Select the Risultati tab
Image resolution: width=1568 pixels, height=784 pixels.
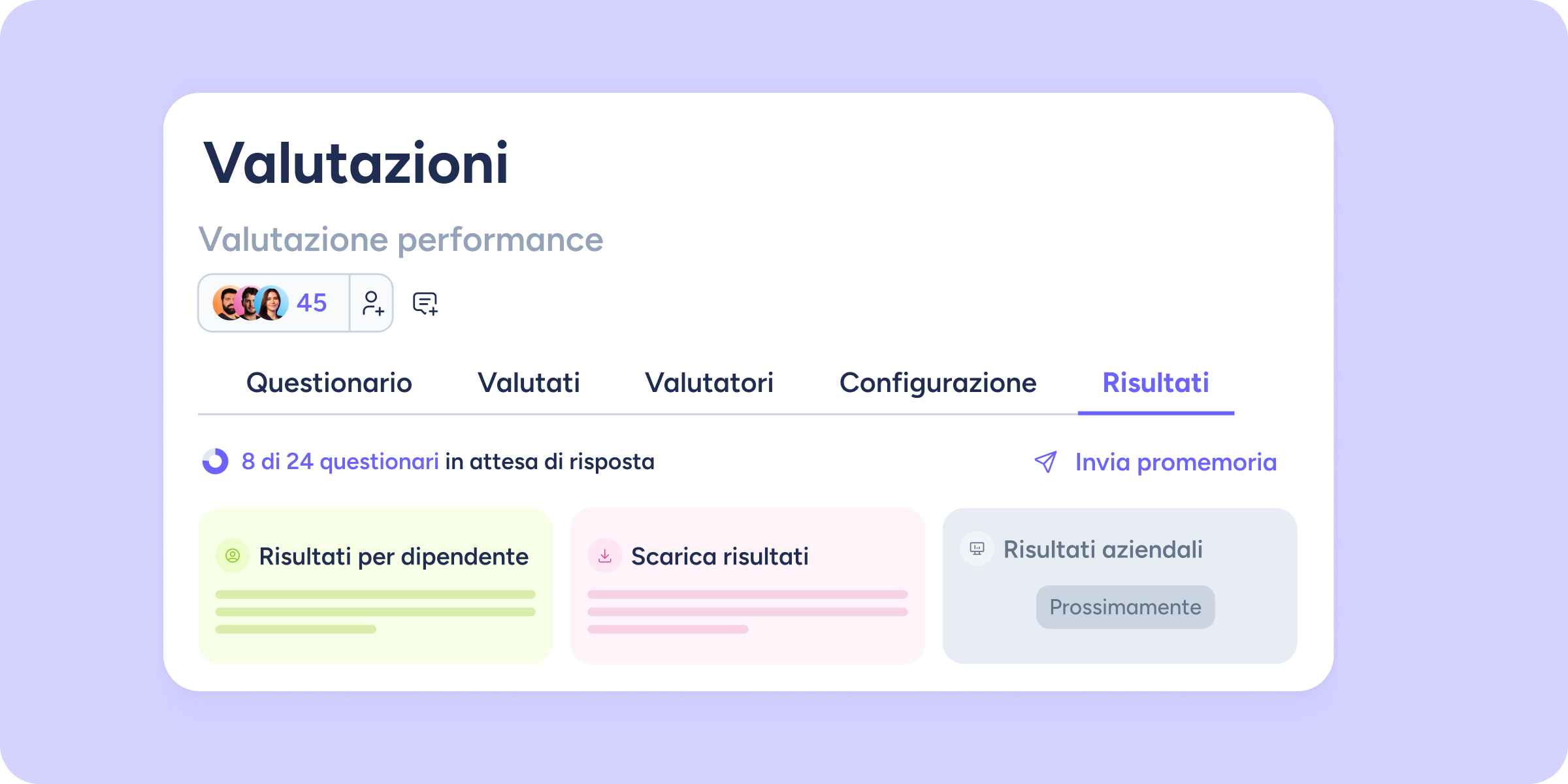click(1155, 383)
